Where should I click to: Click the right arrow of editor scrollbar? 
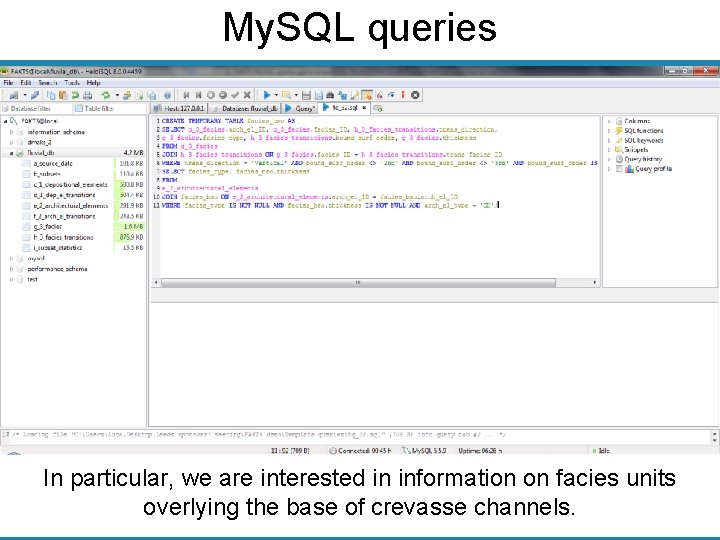(595, 282)
